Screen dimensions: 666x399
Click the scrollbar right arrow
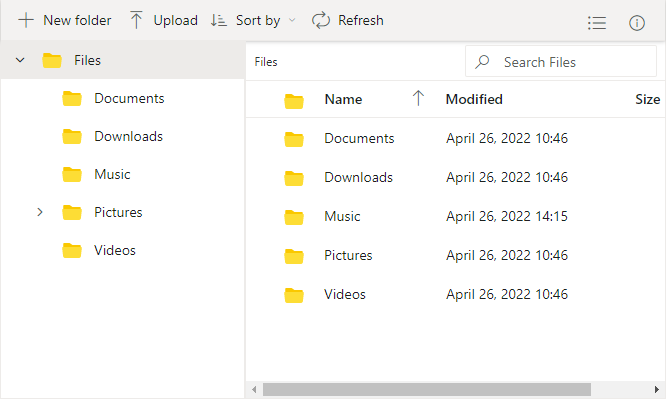[657, 389]
